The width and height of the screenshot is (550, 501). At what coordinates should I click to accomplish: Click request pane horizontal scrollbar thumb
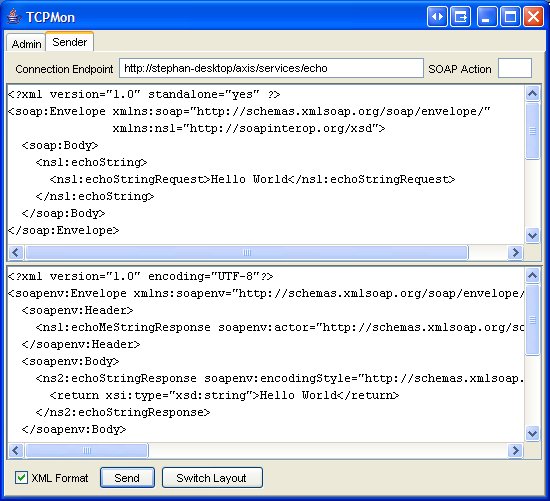pyautogui.click(x=247, y=252)
